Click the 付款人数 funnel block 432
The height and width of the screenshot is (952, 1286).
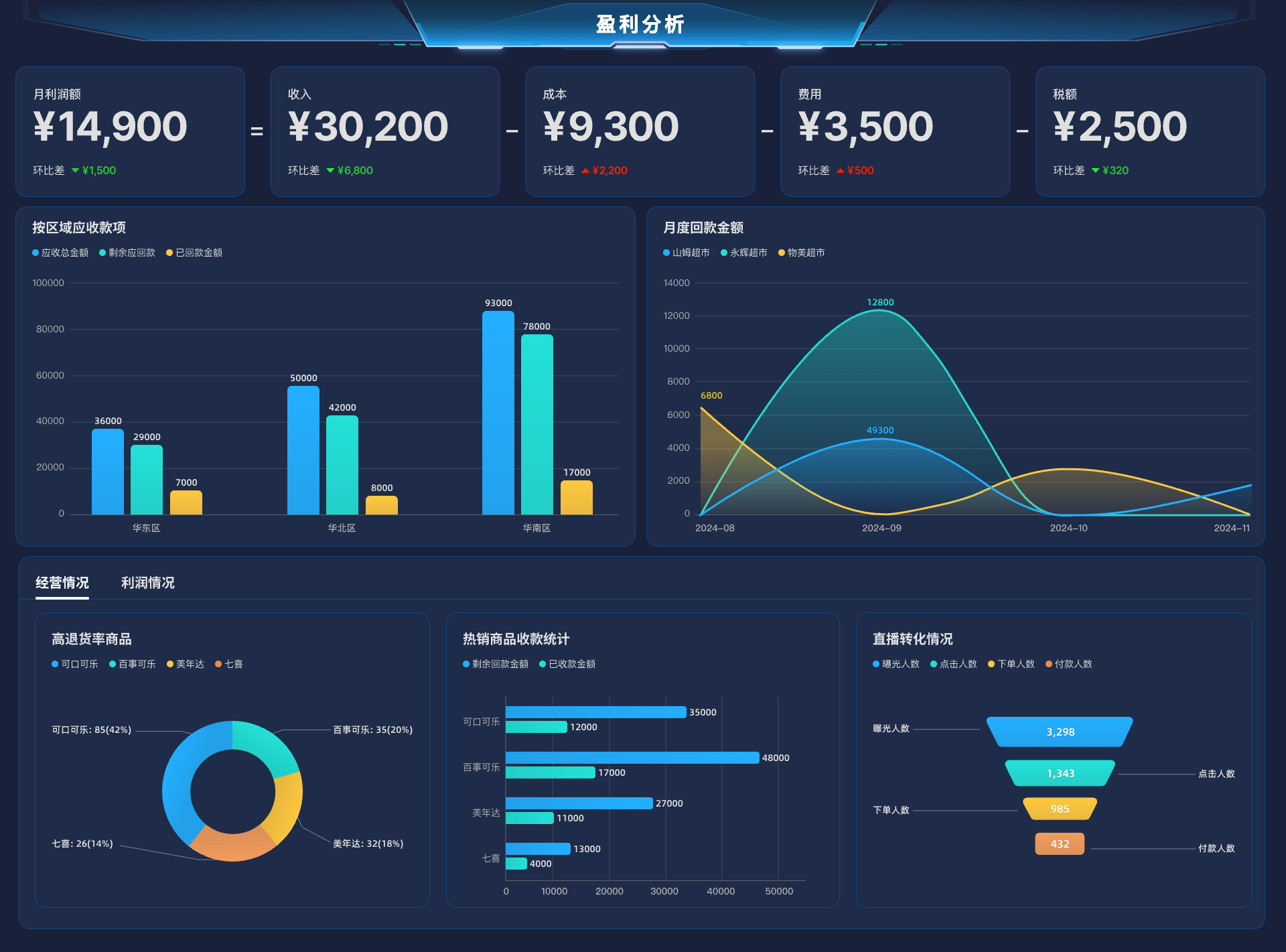[1060, 844]
